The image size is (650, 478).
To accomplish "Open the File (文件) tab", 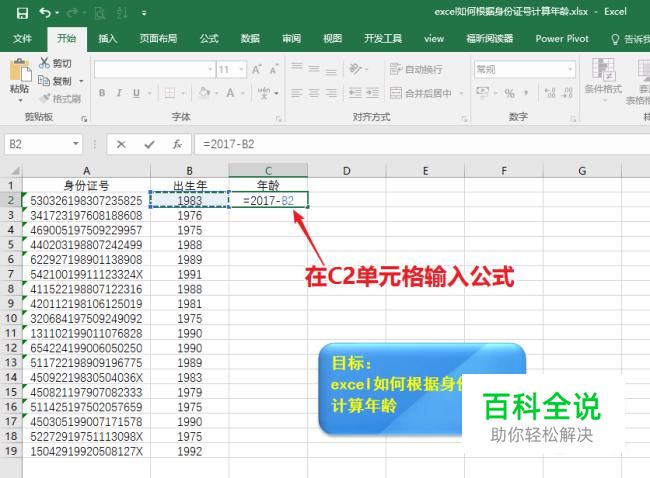I will pyautogui.click(x=22, y=39).
